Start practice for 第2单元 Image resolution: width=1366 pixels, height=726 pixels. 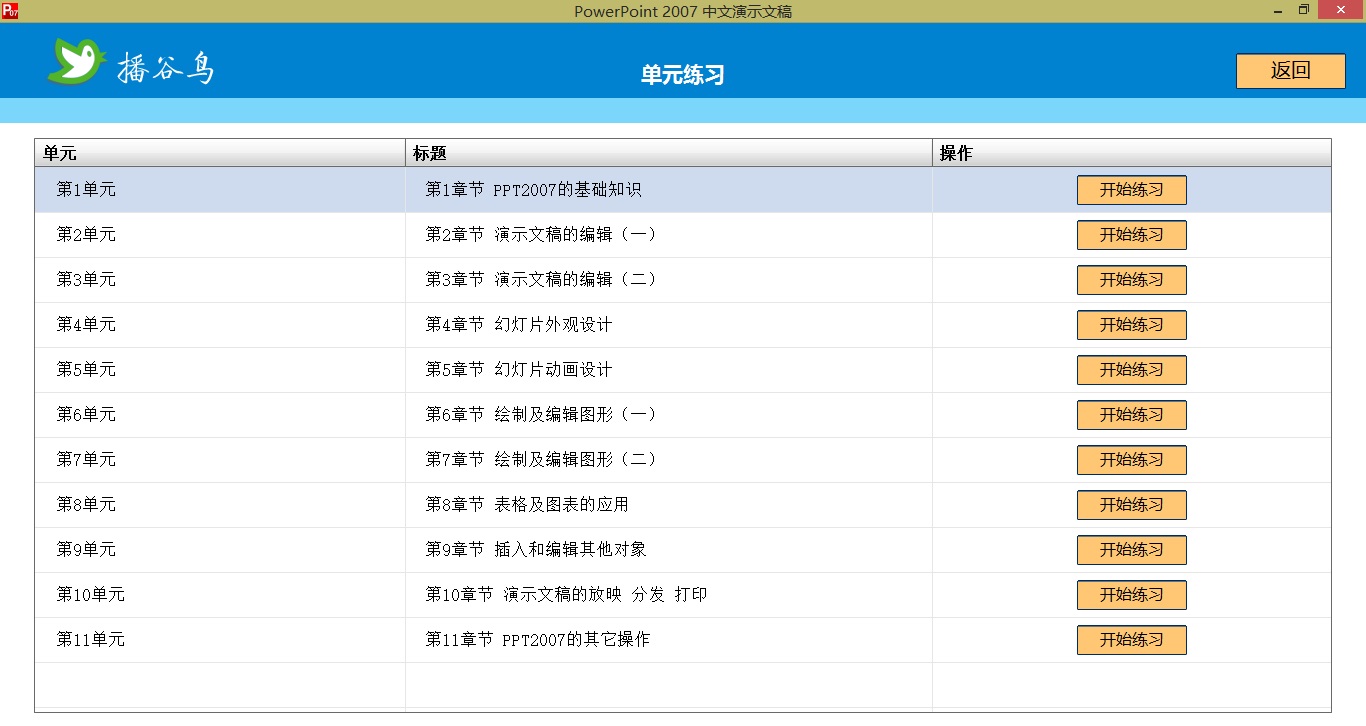1131,235
